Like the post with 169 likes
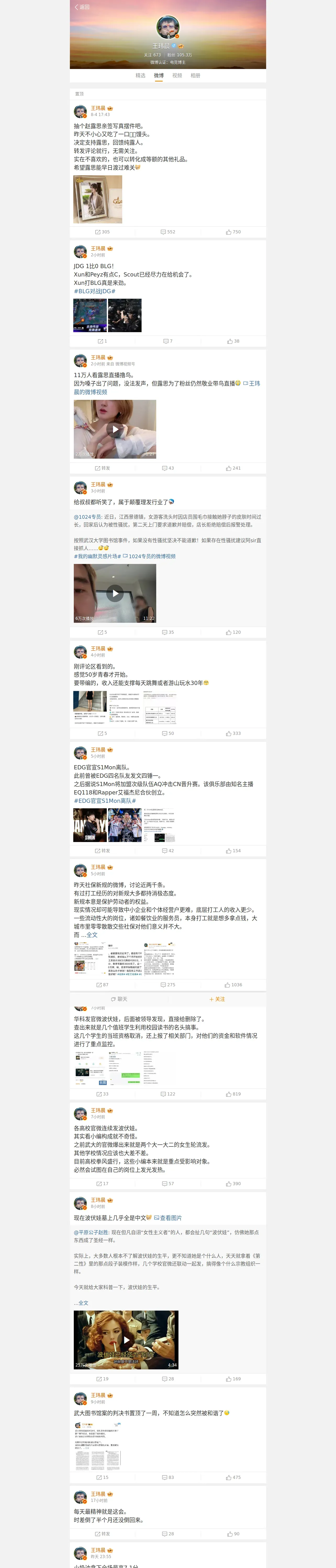 pyautogui.click(x=234, y=1379)
